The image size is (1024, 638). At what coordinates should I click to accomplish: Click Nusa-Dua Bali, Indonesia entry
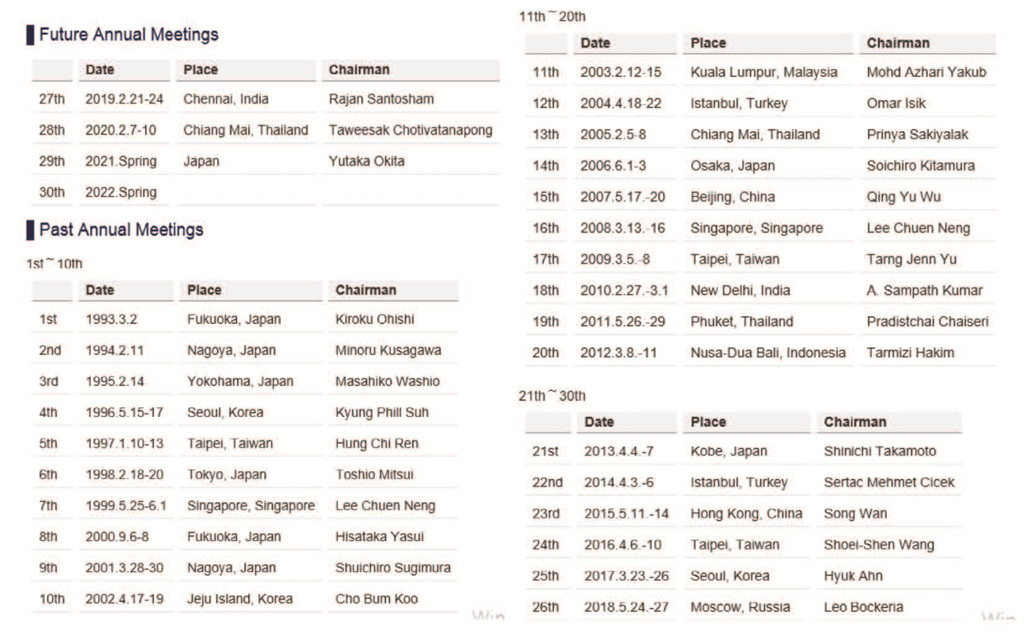(767, 352)
